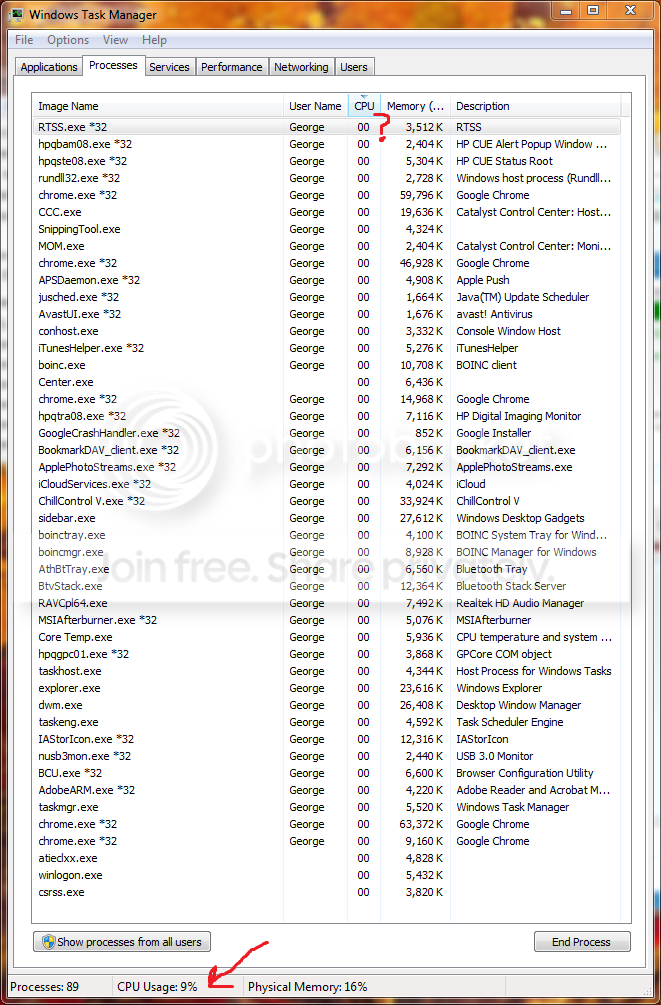Open the Users tab
This screenshot has width=661, height=1005.
coord(354,67)
